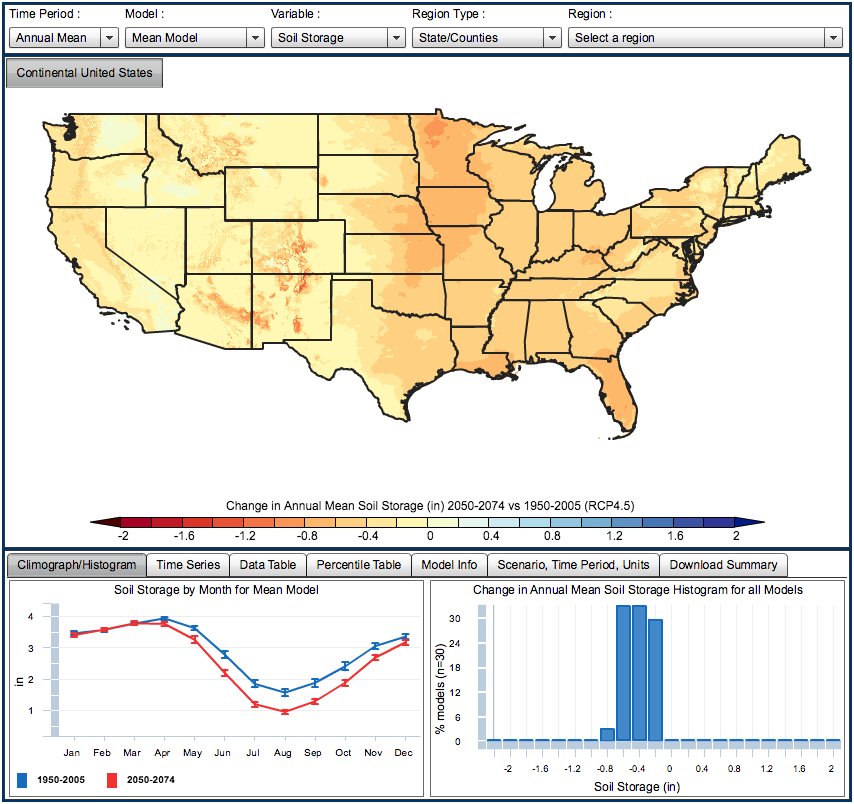Viewport: 854px width, 804px height.
Task: Toggle the blue 1950-2005 legend swatch
Action: tap(23, 779)
